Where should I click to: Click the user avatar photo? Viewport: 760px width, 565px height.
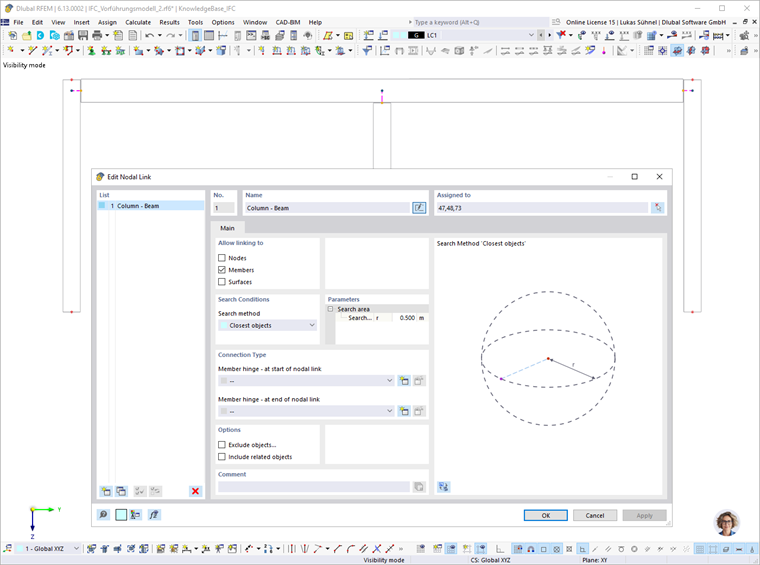click(727, 523)
